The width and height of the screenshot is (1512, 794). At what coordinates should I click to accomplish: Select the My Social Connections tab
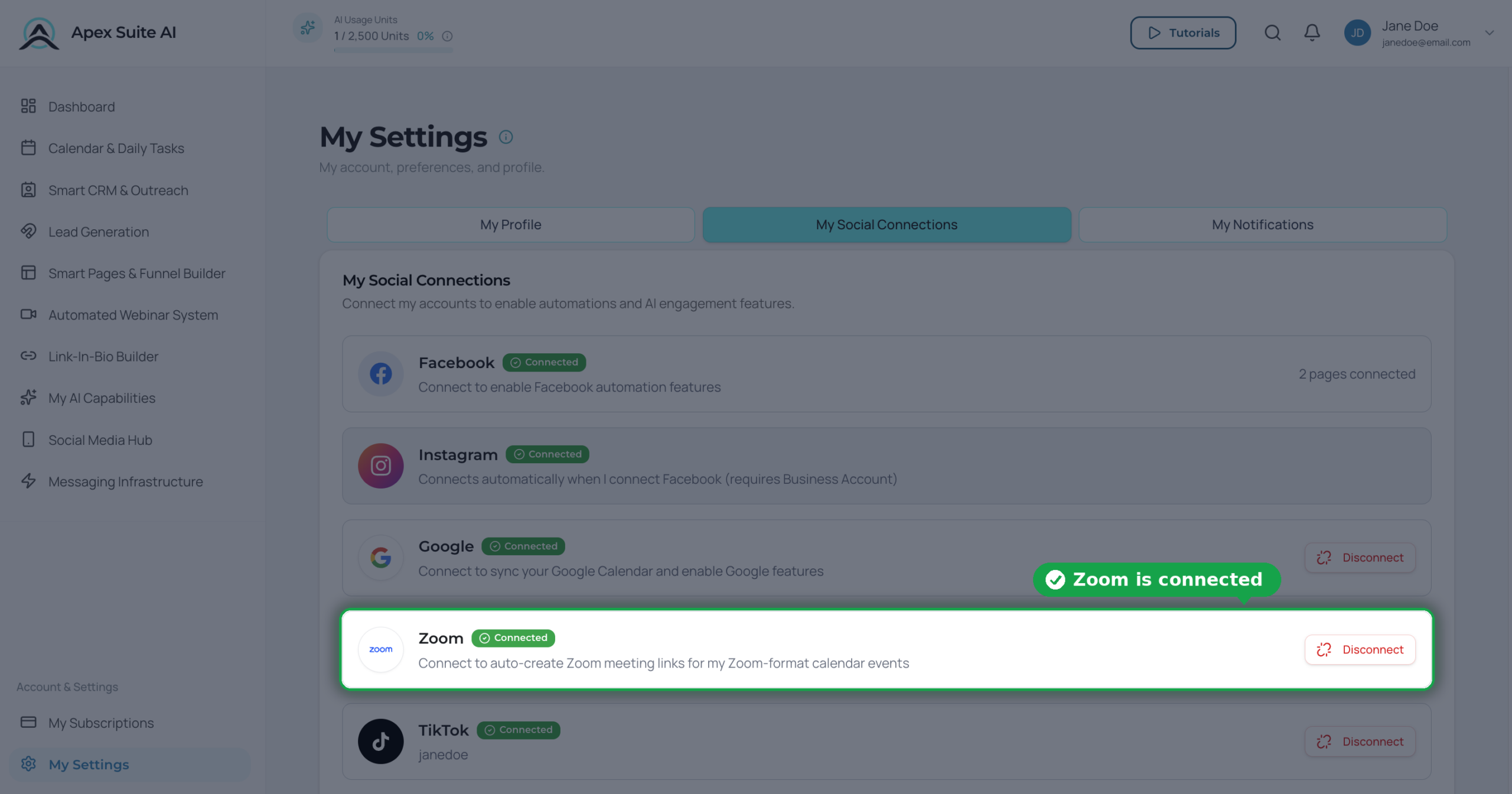click(887, 224)
